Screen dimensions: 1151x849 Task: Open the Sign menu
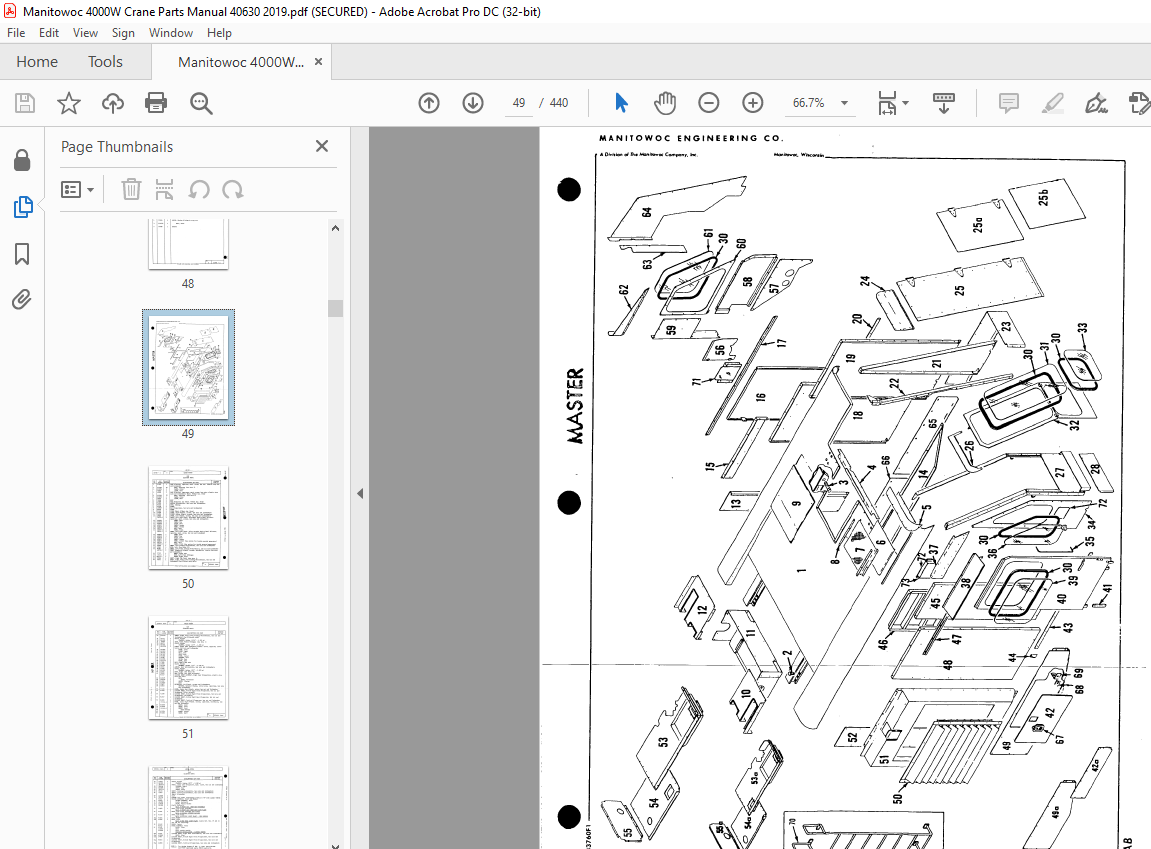pos(123,33)
